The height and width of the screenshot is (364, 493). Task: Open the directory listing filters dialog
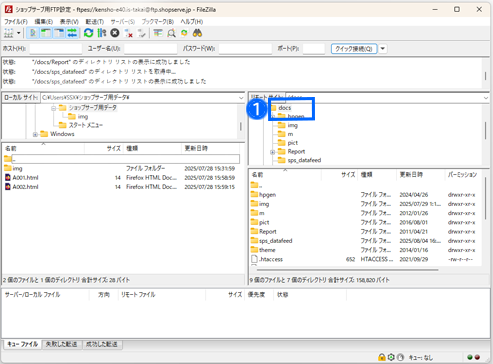coord(158,33)
